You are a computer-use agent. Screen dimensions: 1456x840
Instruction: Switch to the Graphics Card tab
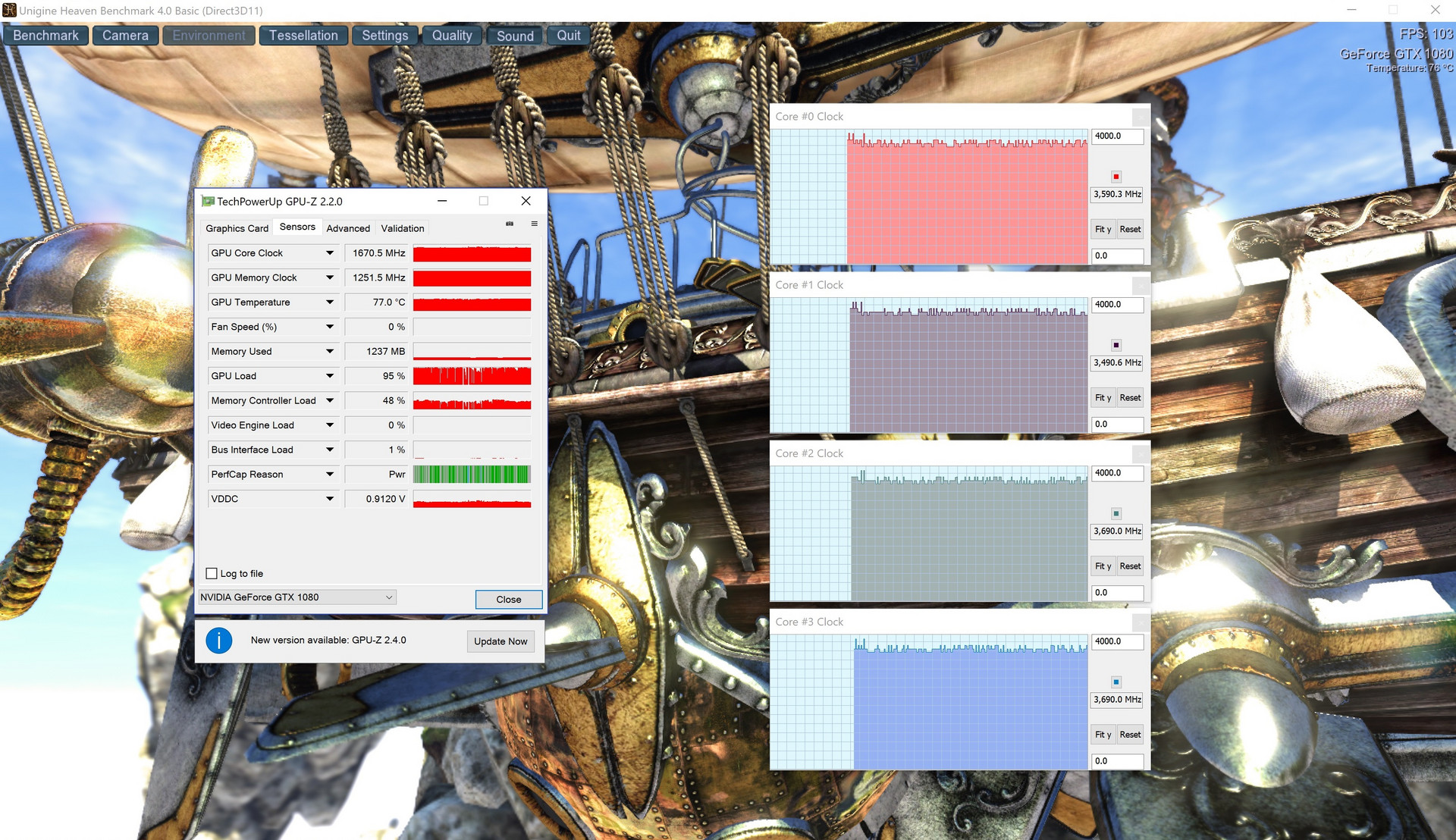click(237, 228)
